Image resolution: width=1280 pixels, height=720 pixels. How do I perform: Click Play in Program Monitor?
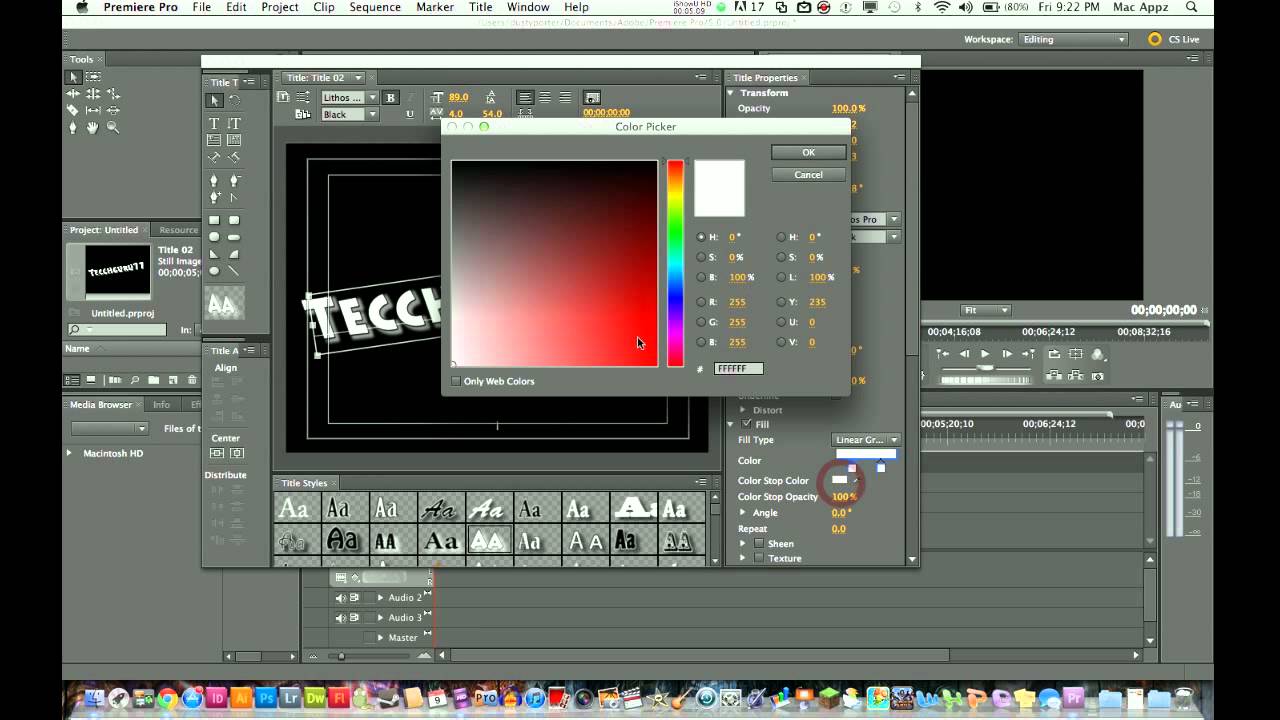click(x=985, y=354)
